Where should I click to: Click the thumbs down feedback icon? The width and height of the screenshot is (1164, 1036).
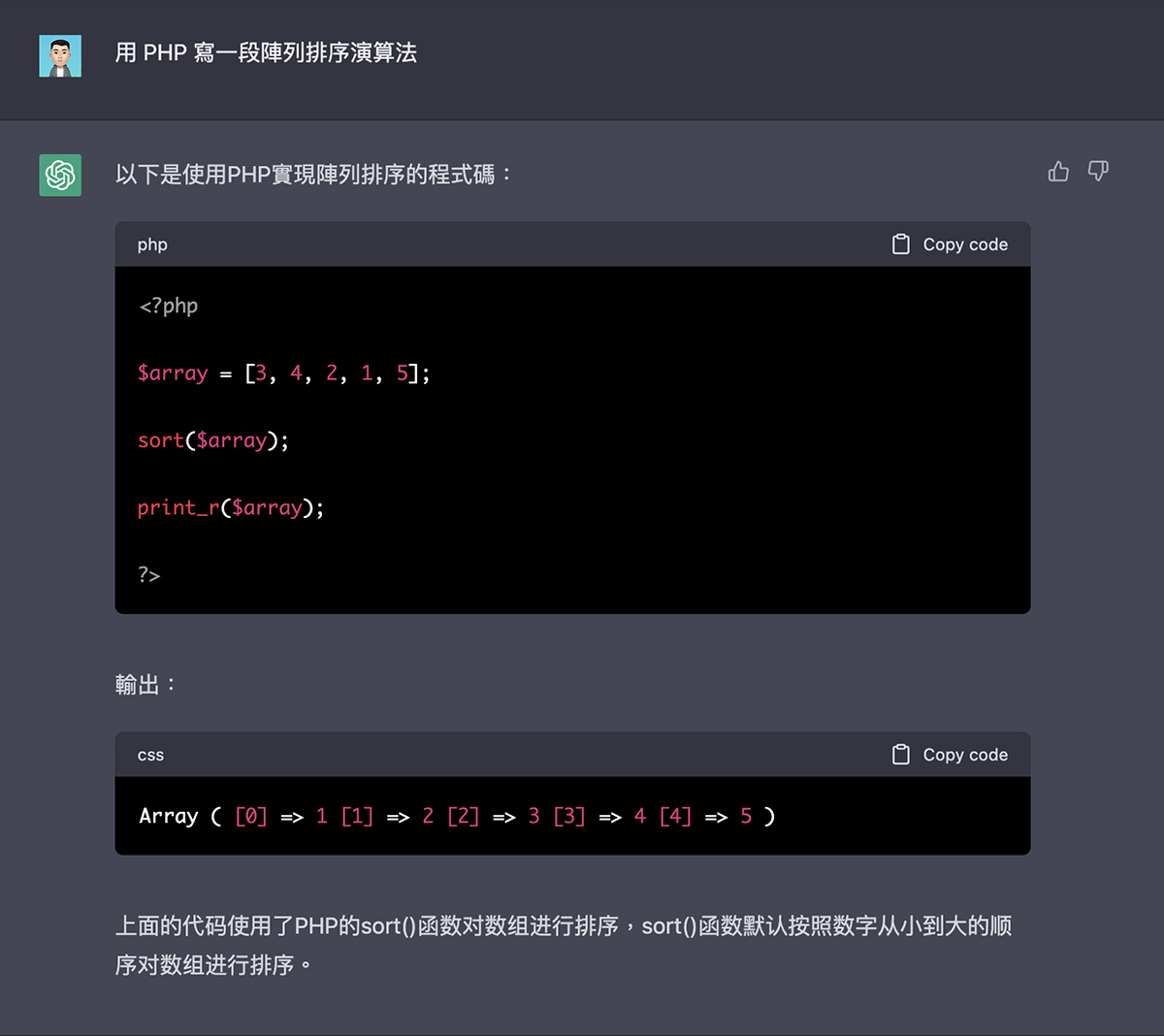pos(1098,172)
